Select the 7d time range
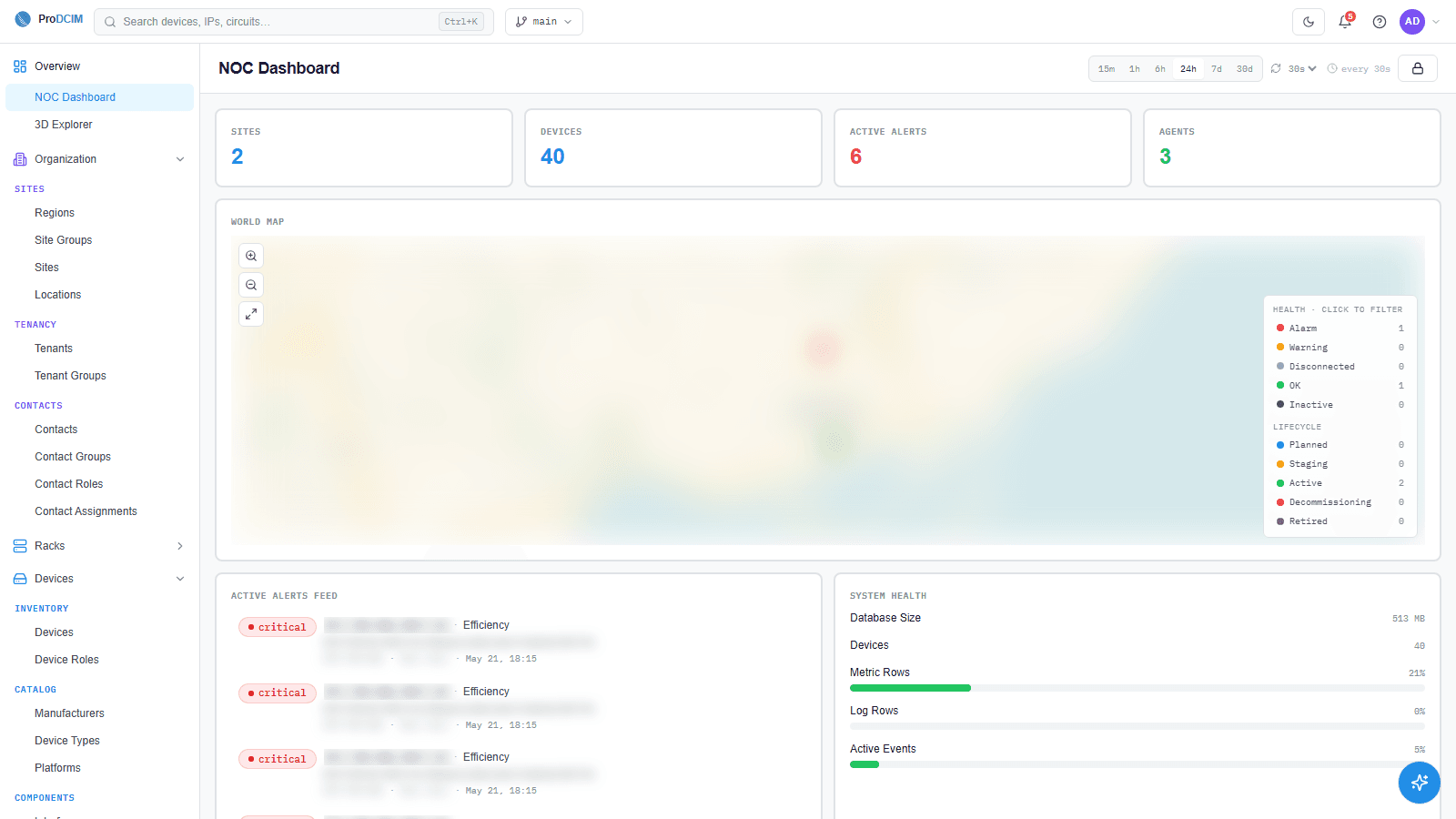Image resolution: width=1456 pixels, height=819 pixels. coord(1217,69)
